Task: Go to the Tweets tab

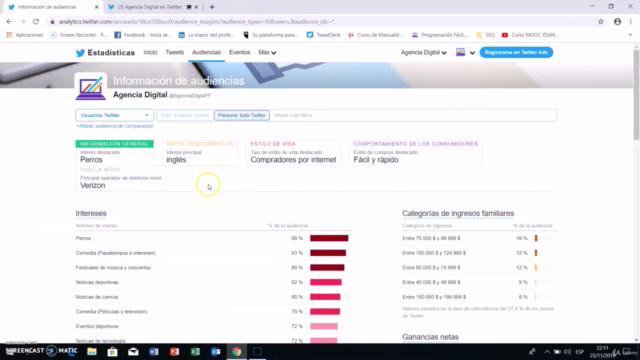Action: 174,52
